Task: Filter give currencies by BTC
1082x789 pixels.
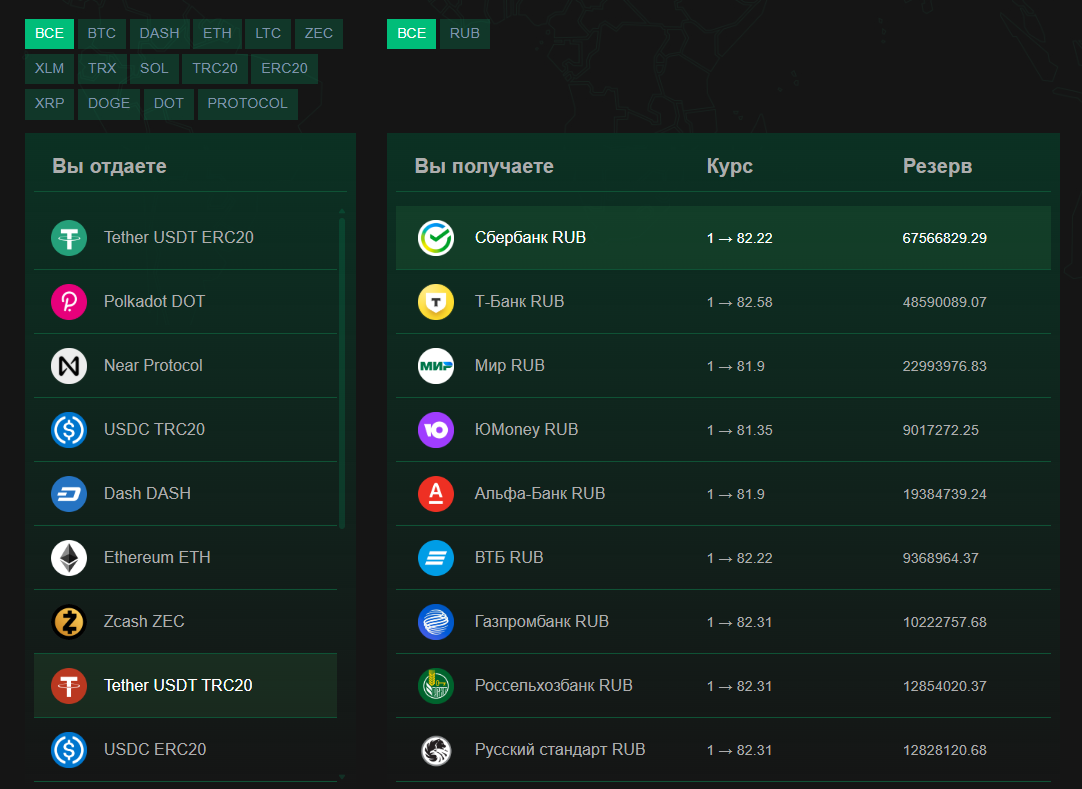Action: coord(101,34)
